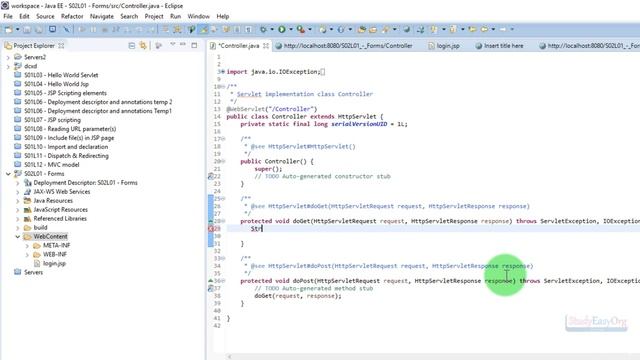Open the Refactor menu
The width and height of the screenshot is (640, 360).
point(72,16)
